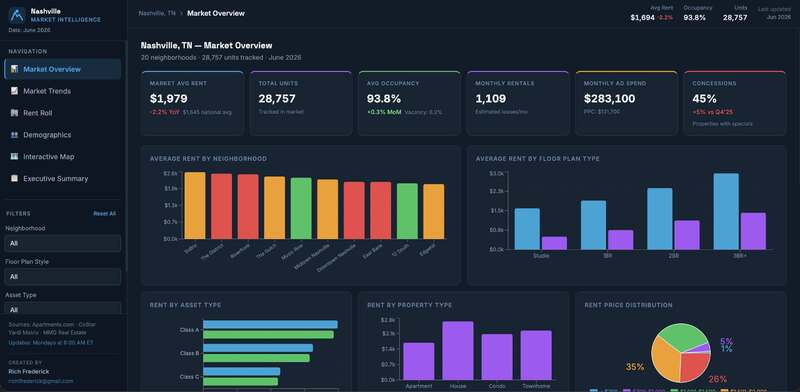Click the Market Trends sidebar icon
The height and width of the screenshot is (392, 800).
coord(14,91)
